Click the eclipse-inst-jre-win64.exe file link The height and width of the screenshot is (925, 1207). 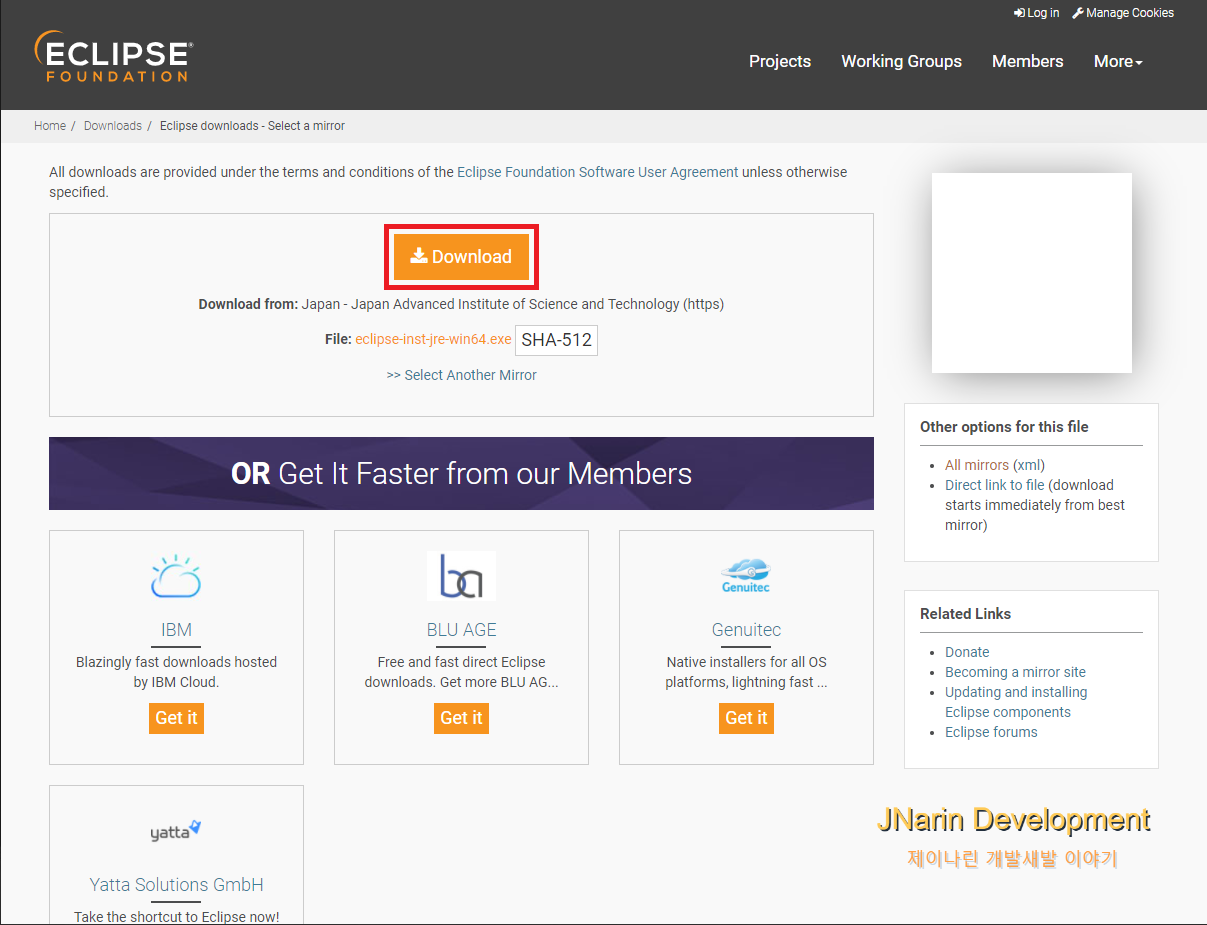coord(433,339)
